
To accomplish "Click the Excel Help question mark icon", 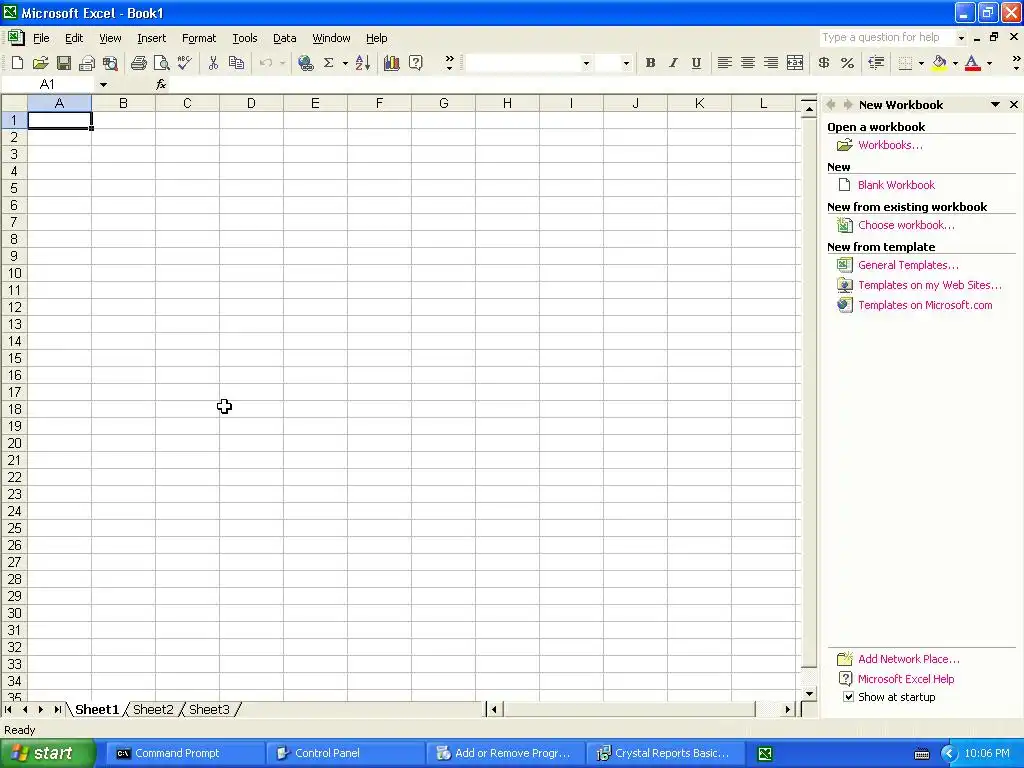I will tap(415, 63).
